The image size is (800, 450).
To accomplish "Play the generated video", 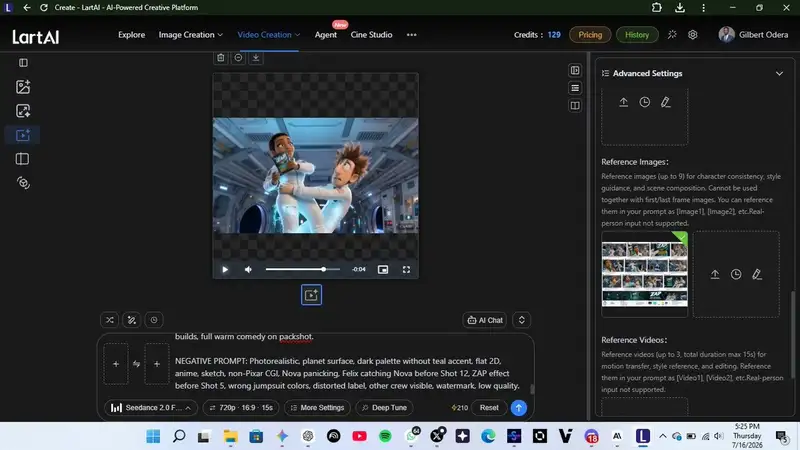I will click(x=225, y=269).
